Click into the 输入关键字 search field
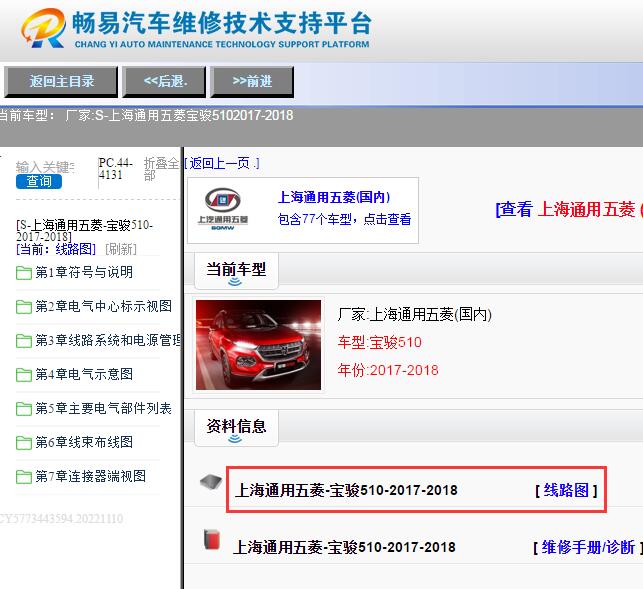This screenshot has height=589, width=643. [x=45, y=167]
